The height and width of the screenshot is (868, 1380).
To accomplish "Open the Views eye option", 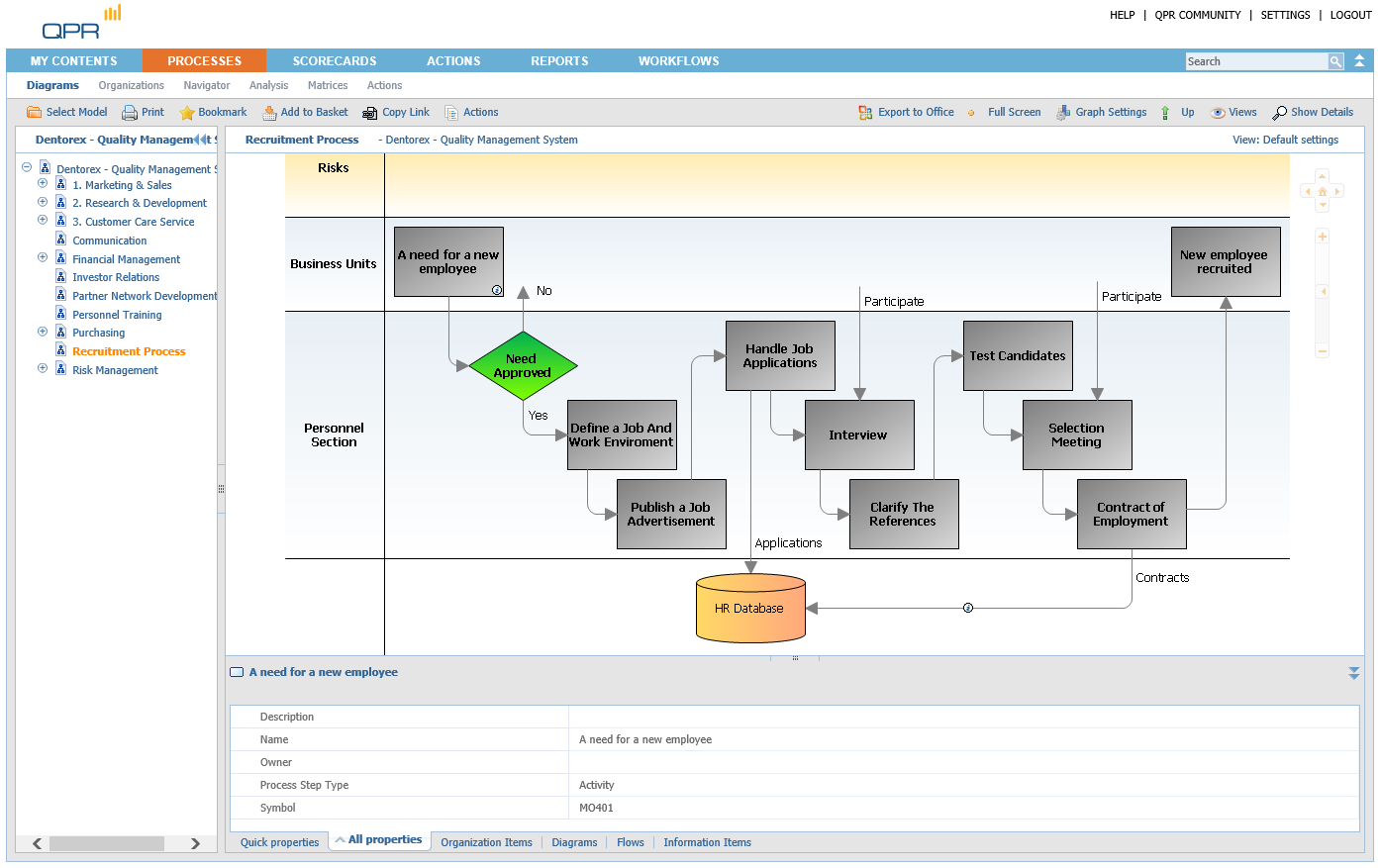I will point(1219,113).
